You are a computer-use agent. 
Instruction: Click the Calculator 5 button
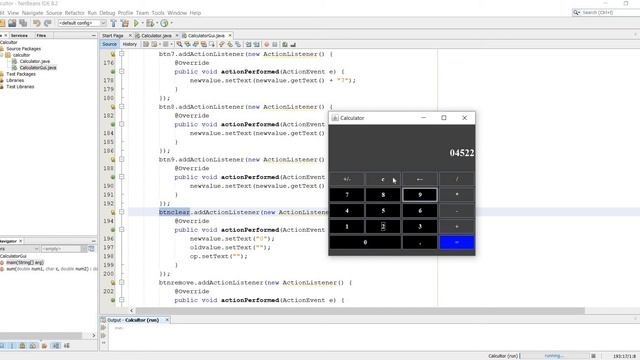coord(383,211)
